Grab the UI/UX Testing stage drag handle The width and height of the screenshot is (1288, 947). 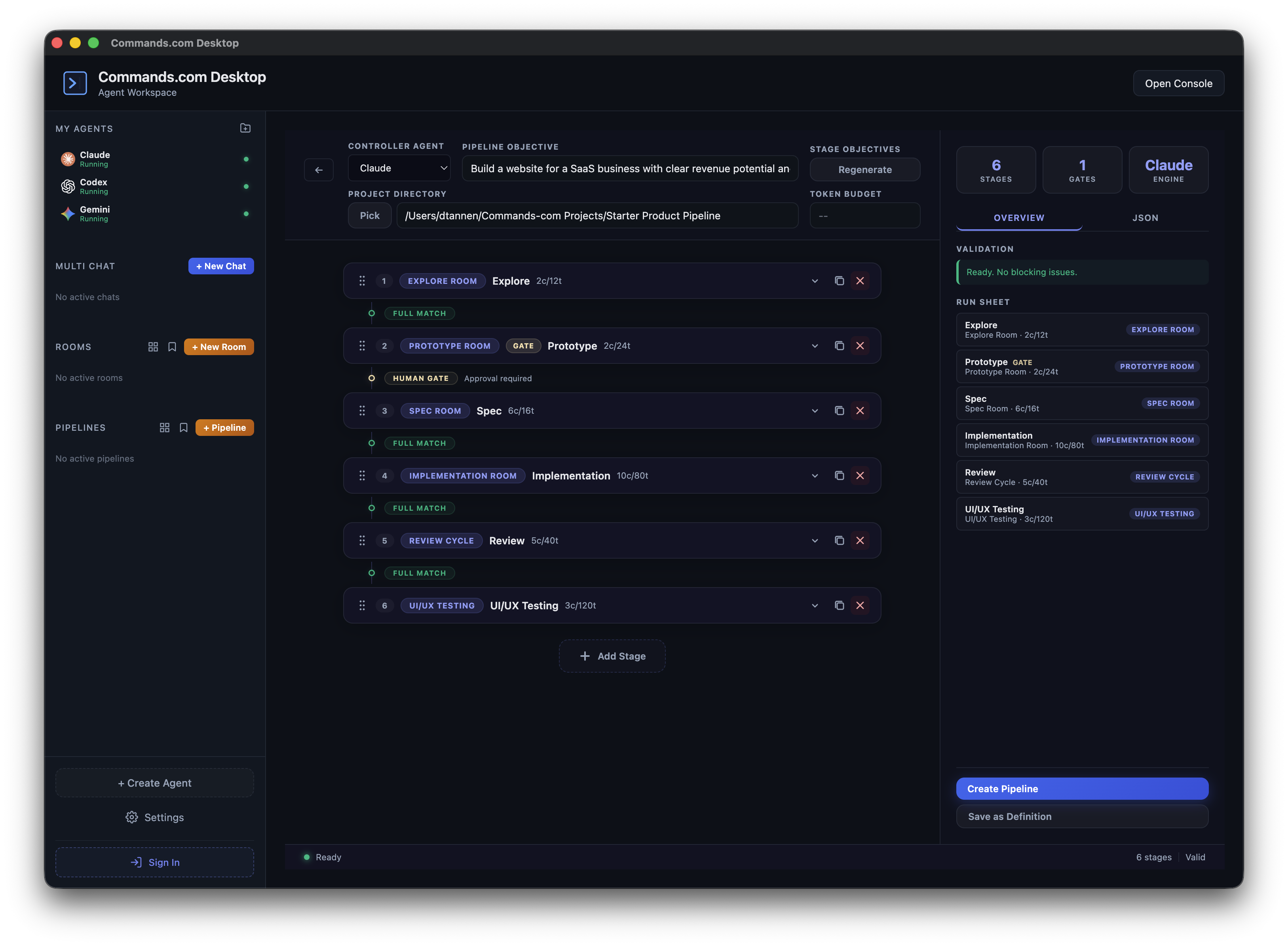(362, 605)
